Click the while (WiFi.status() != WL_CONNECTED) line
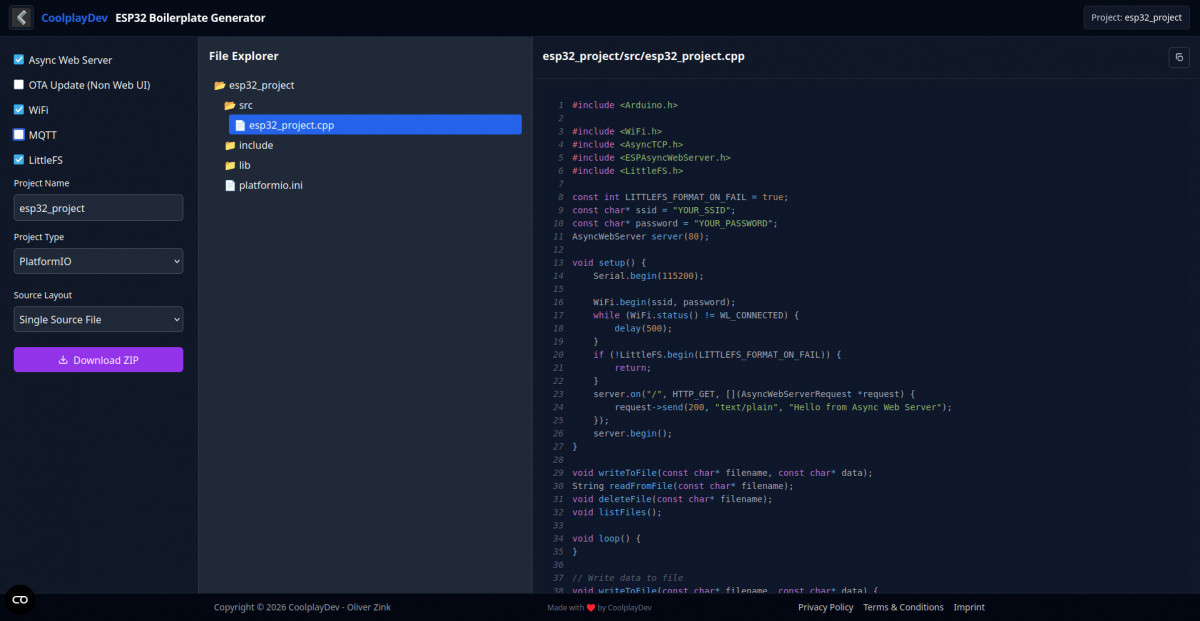Image resolution: width=1200 pixels, height=621 pixels. (696, 315)
